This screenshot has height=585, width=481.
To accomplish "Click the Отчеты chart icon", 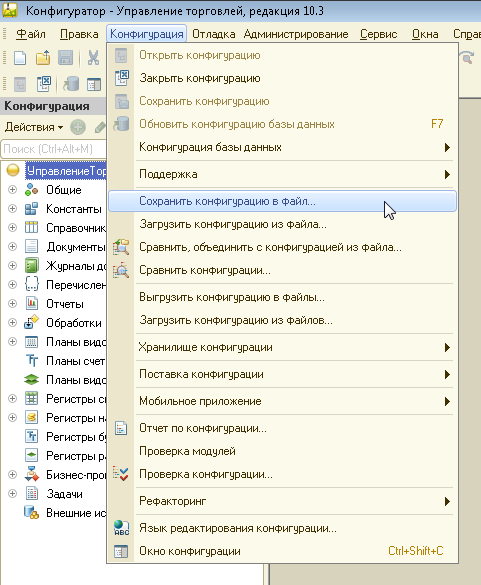I will coord(31,303).
